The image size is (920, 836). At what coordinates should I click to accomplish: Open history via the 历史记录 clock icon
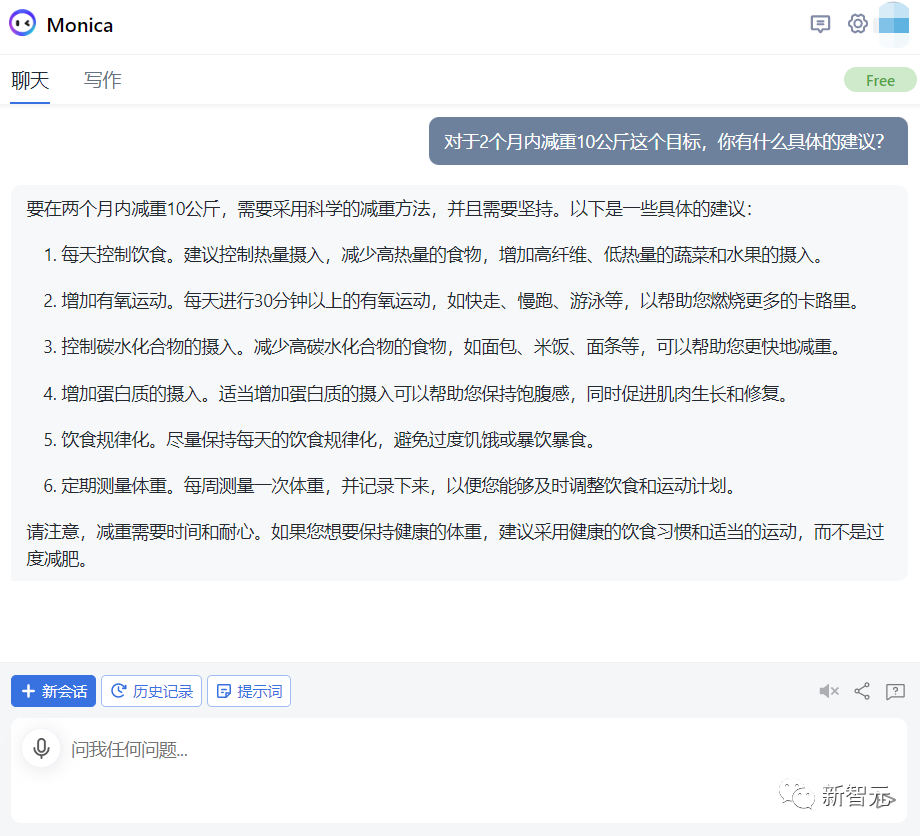(x=120, y=690)
